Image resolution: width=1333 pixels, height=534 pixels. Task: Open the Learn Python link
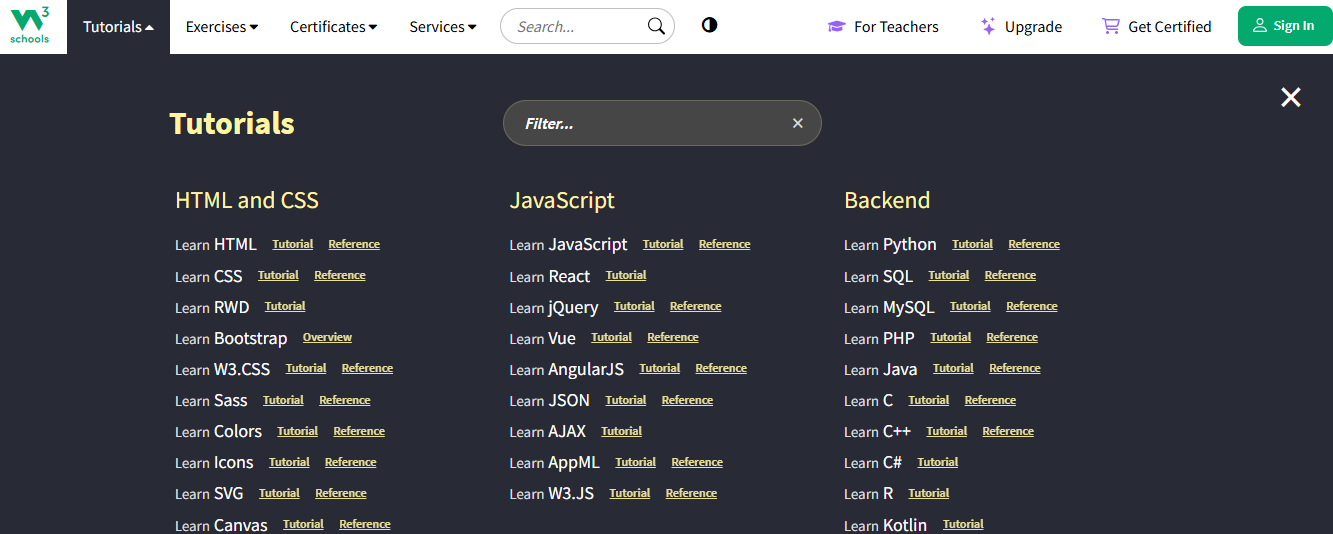[x=890, y=245]
